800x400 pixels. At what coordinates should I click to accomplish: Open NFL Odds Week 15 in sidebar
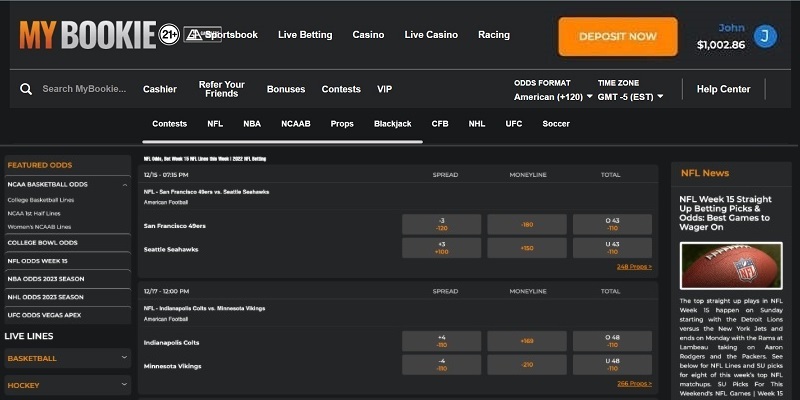coord(66,260)
